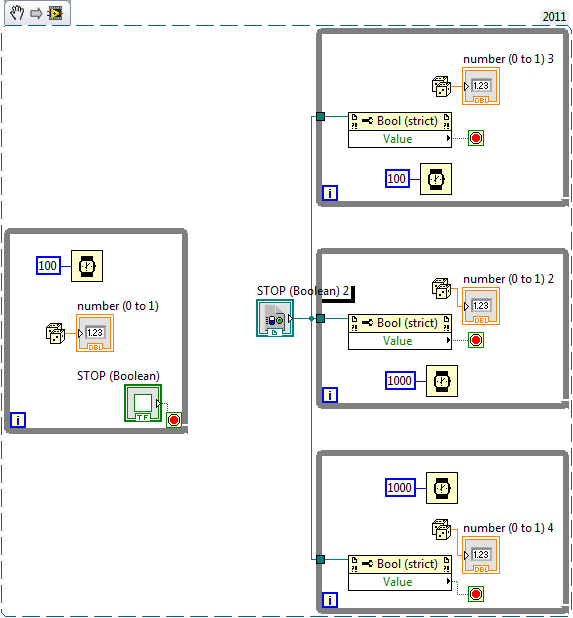The height and width of the screenshot is (618, 573).
Task: Click the VI snippet icon in header
Action: click(x=55, y=13)
